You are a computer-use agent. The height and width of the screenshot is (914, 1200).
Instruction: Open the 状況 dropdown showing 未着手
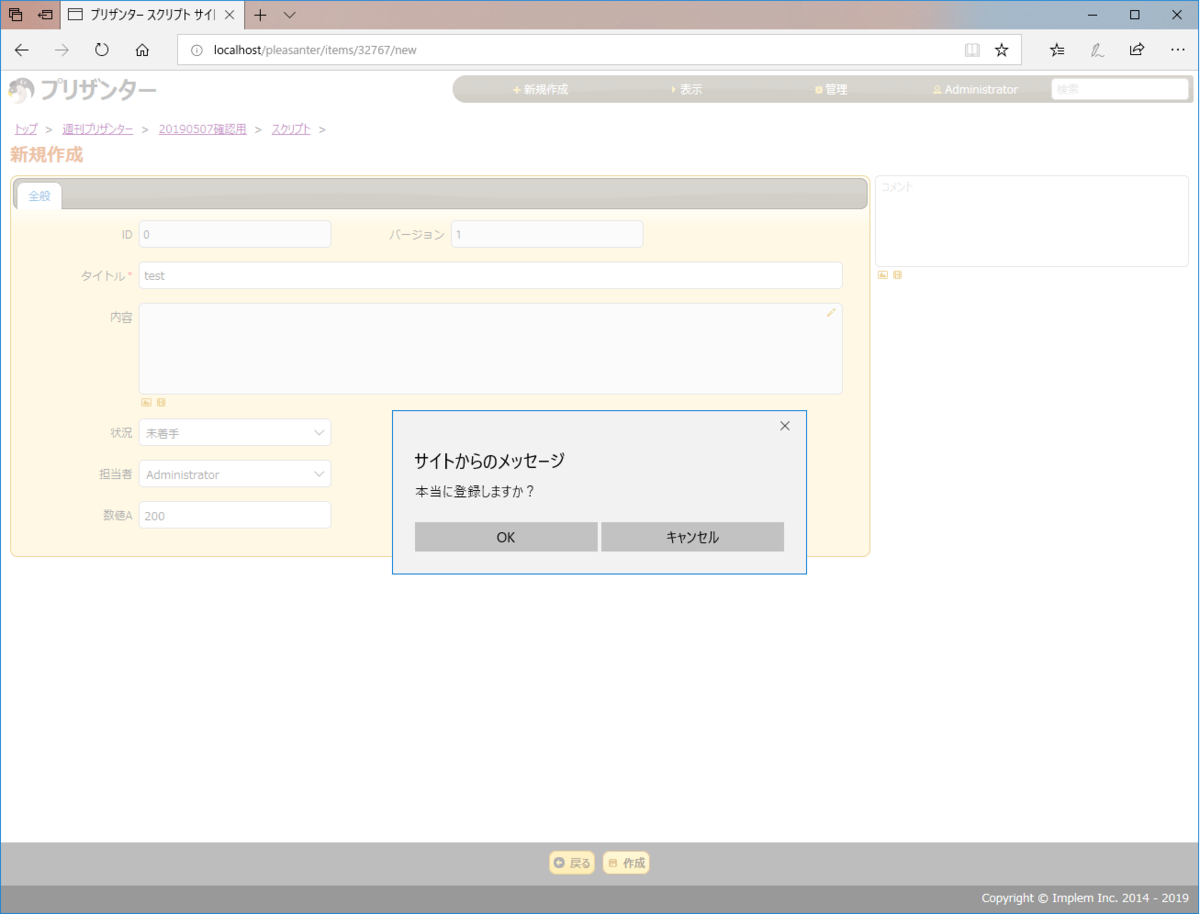coord(235,433)
